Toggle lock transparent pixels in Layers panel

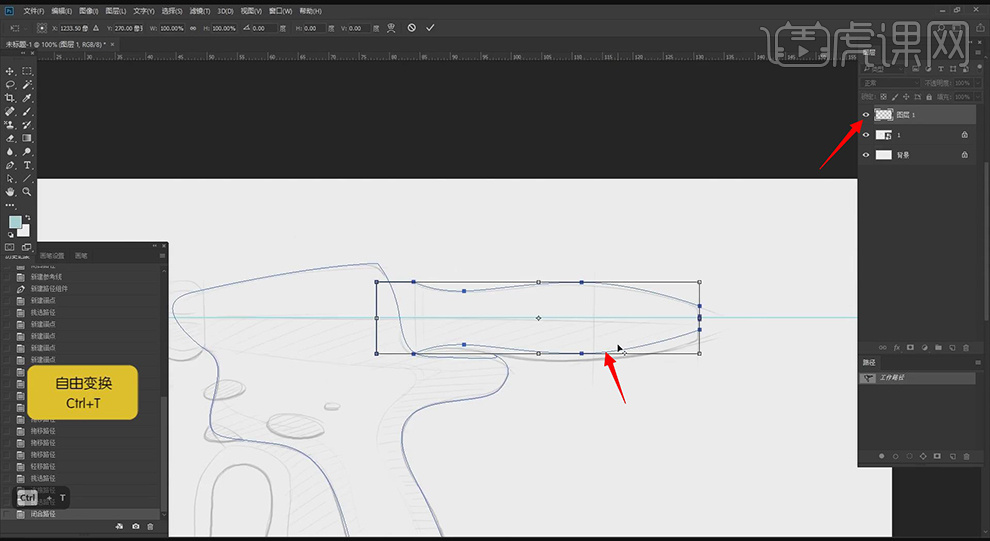pyautogui.click(x=883, y=97)
